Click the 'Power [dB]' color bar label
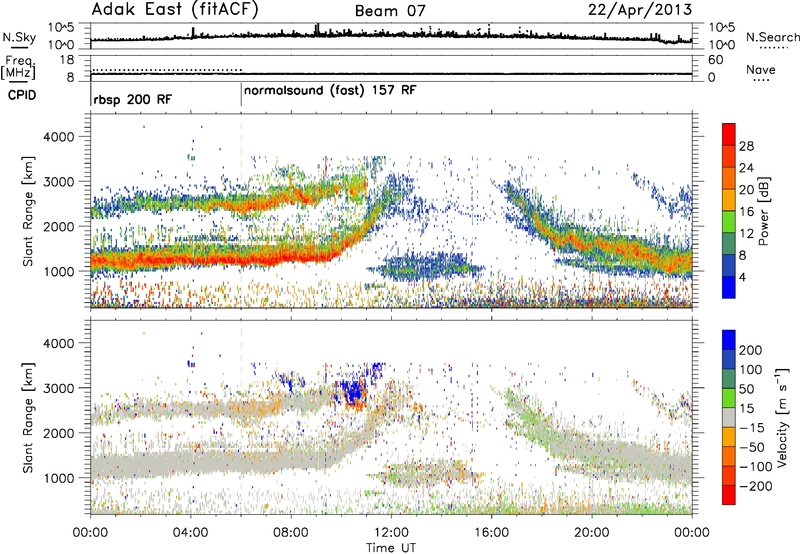This screenshot has width=800, height=554. (x=763, y=211)
